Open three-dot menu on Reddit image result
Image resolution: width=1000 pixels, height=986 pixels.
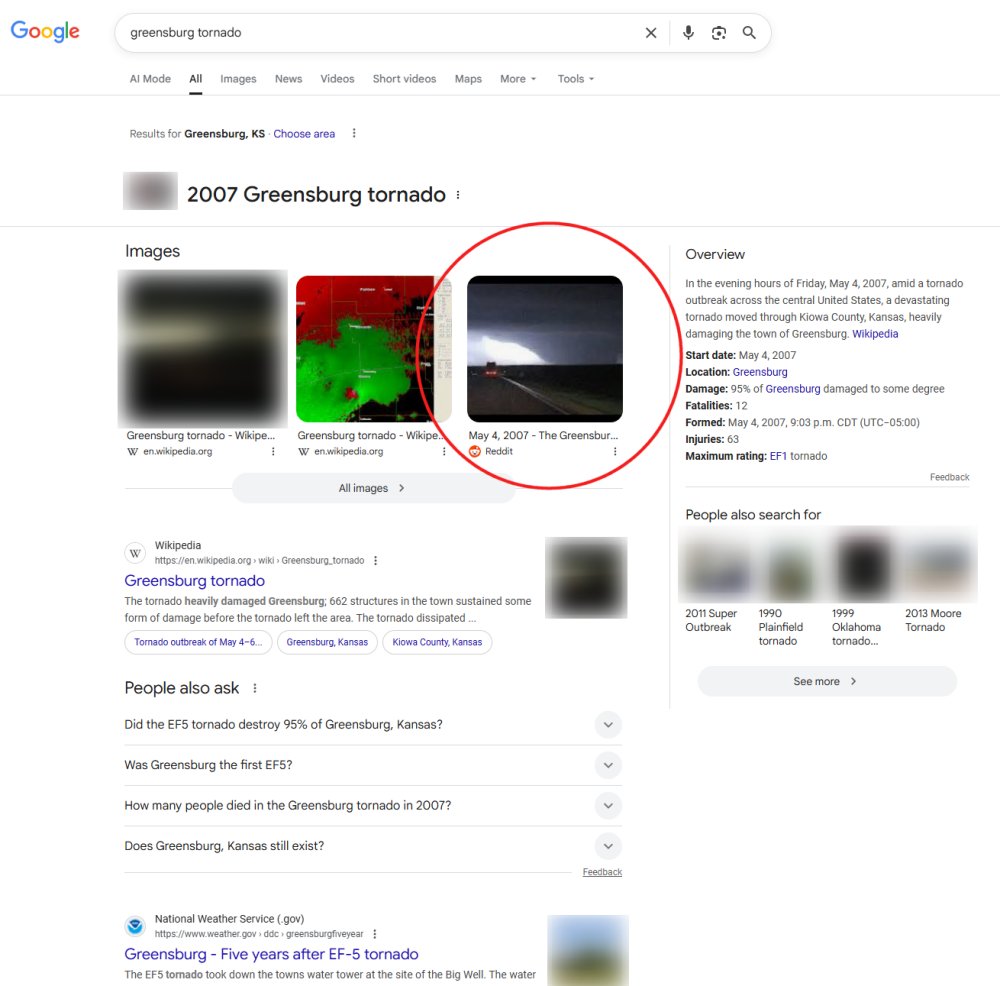coord(615,452)
